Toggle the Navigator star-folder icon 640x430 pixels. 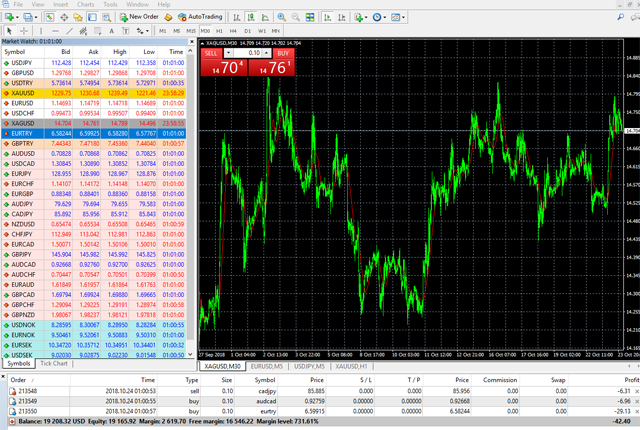pyautogui.click(x=78, y=17)
